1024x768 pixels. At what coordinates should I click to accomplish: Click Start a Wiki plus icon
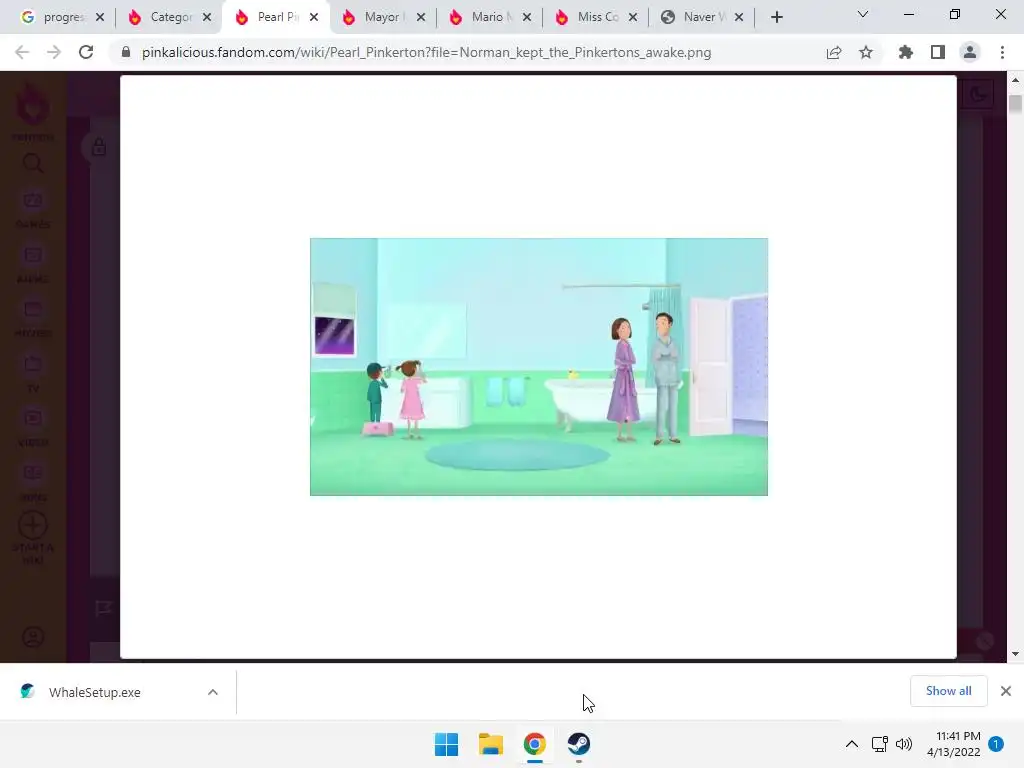click(x=33, y=525)
